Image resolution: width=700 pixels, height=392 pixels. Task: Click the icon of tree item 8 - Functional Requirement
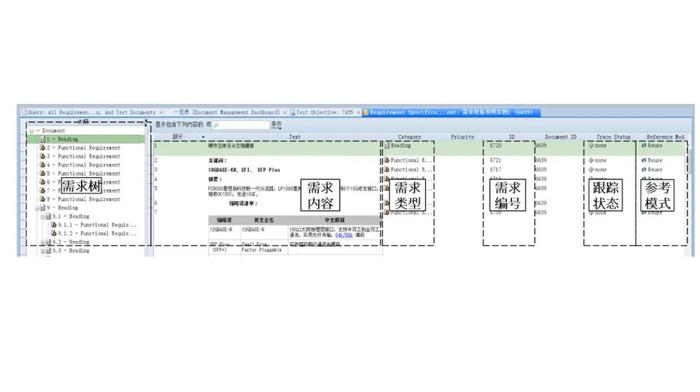(x=43, y=199)
